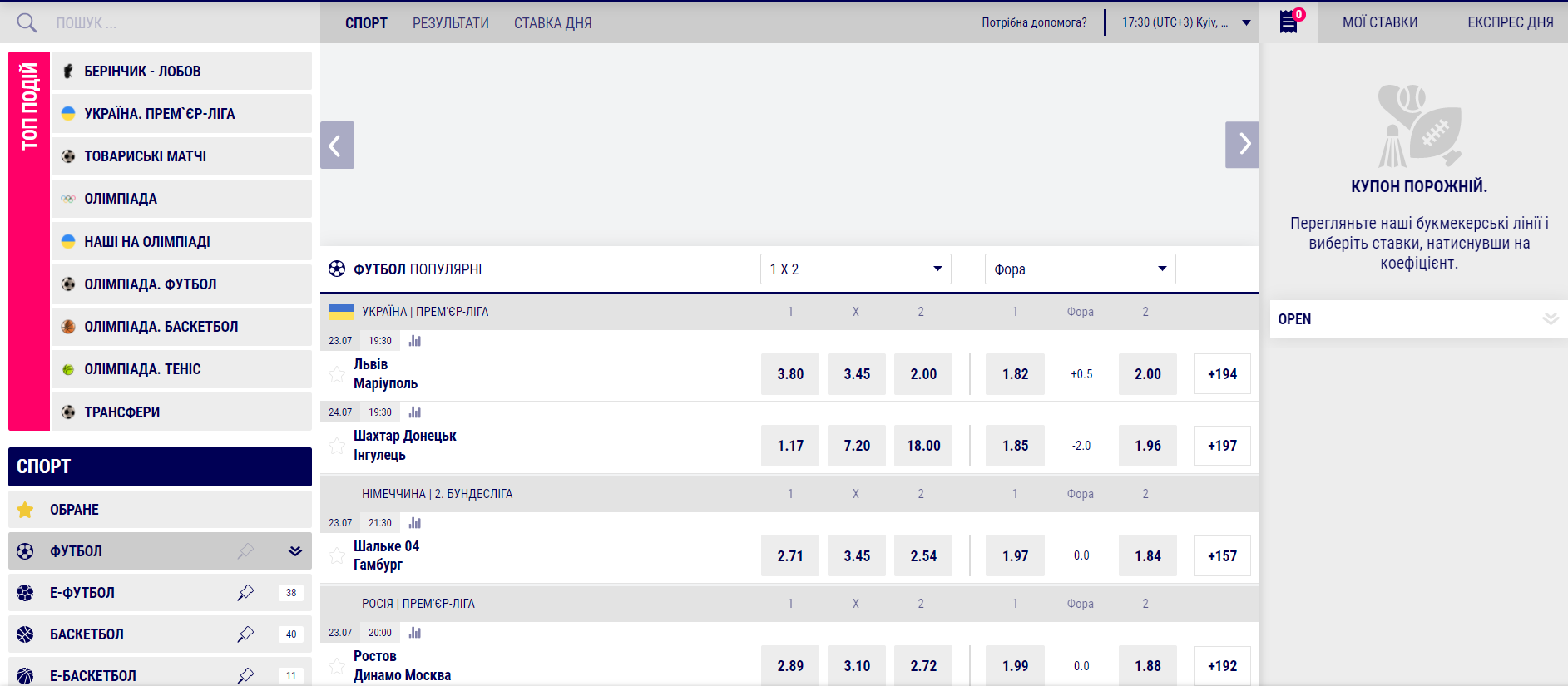
Task: Open the Фора market dropdown
Action: click(1080, 269)
